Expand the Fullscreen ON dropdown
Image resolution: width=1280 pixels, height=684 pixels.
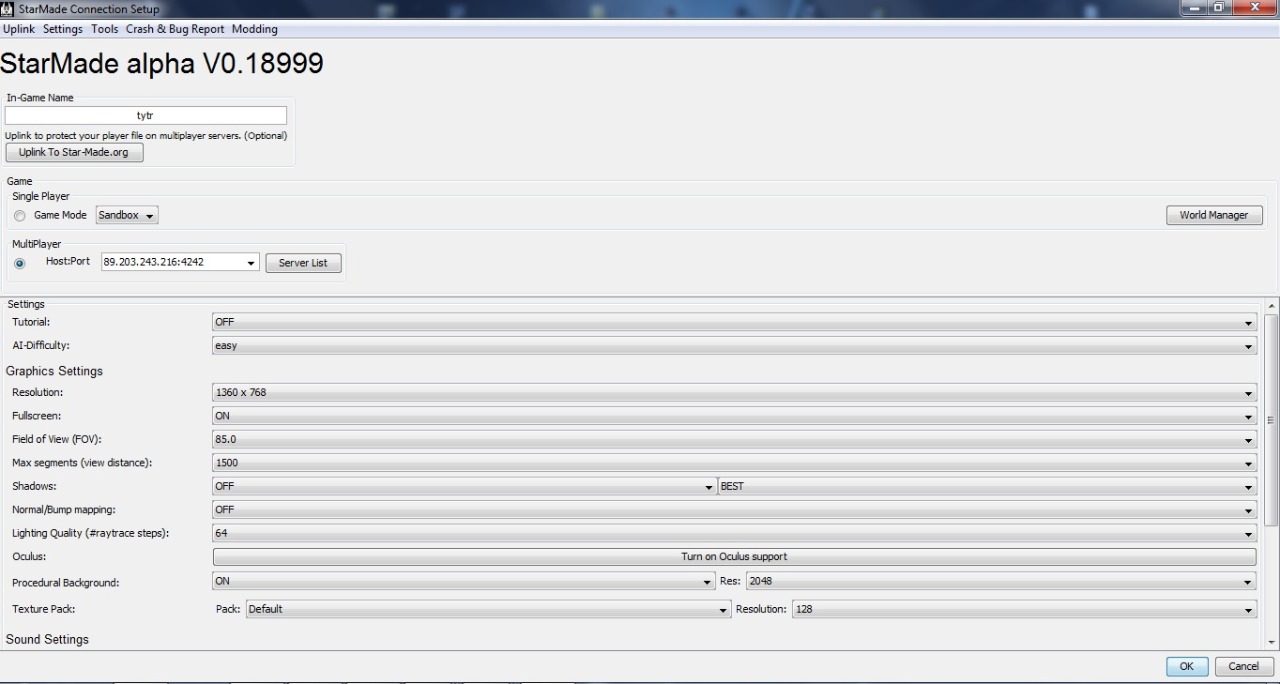(734, 416)
